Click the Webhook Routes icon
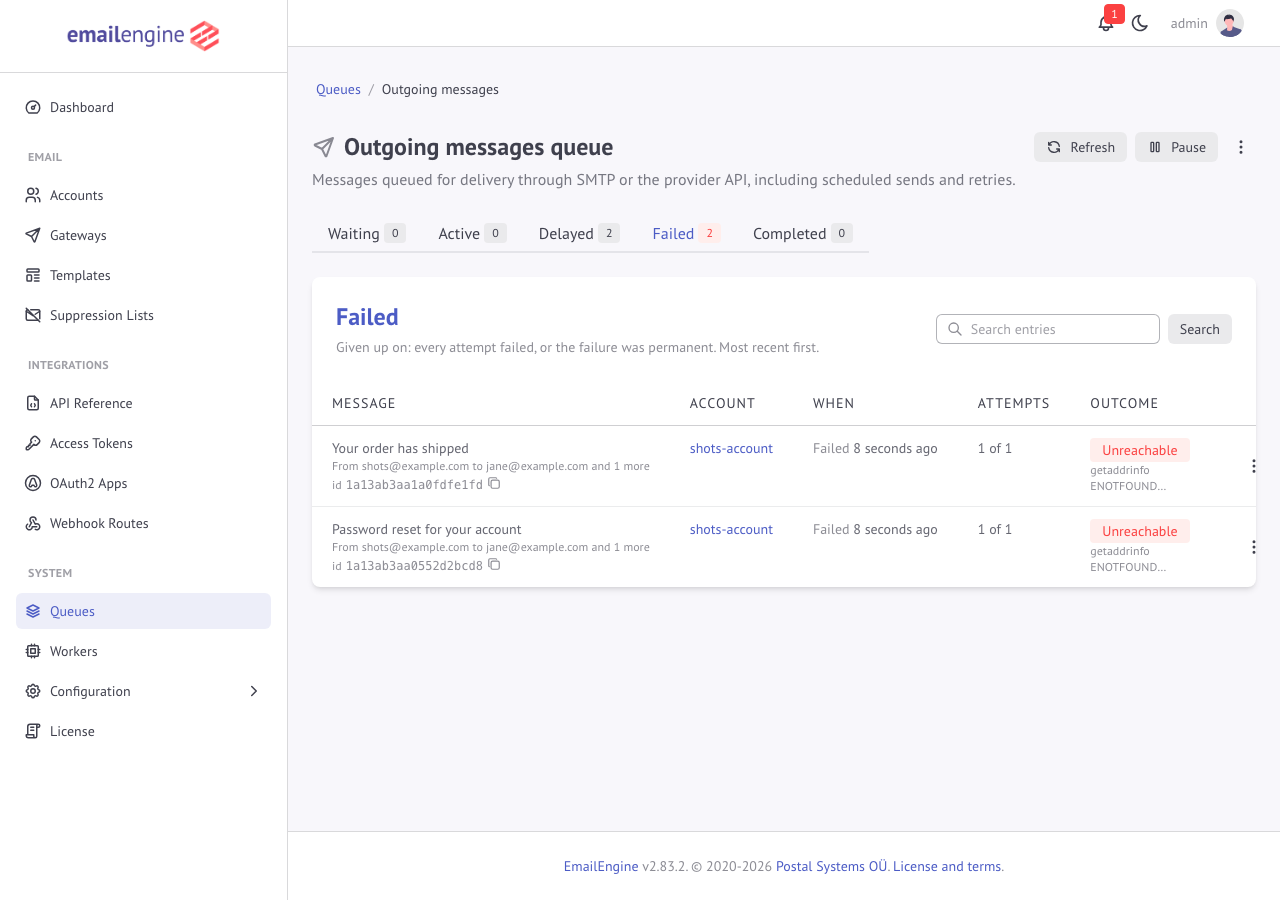 point(33,523)
